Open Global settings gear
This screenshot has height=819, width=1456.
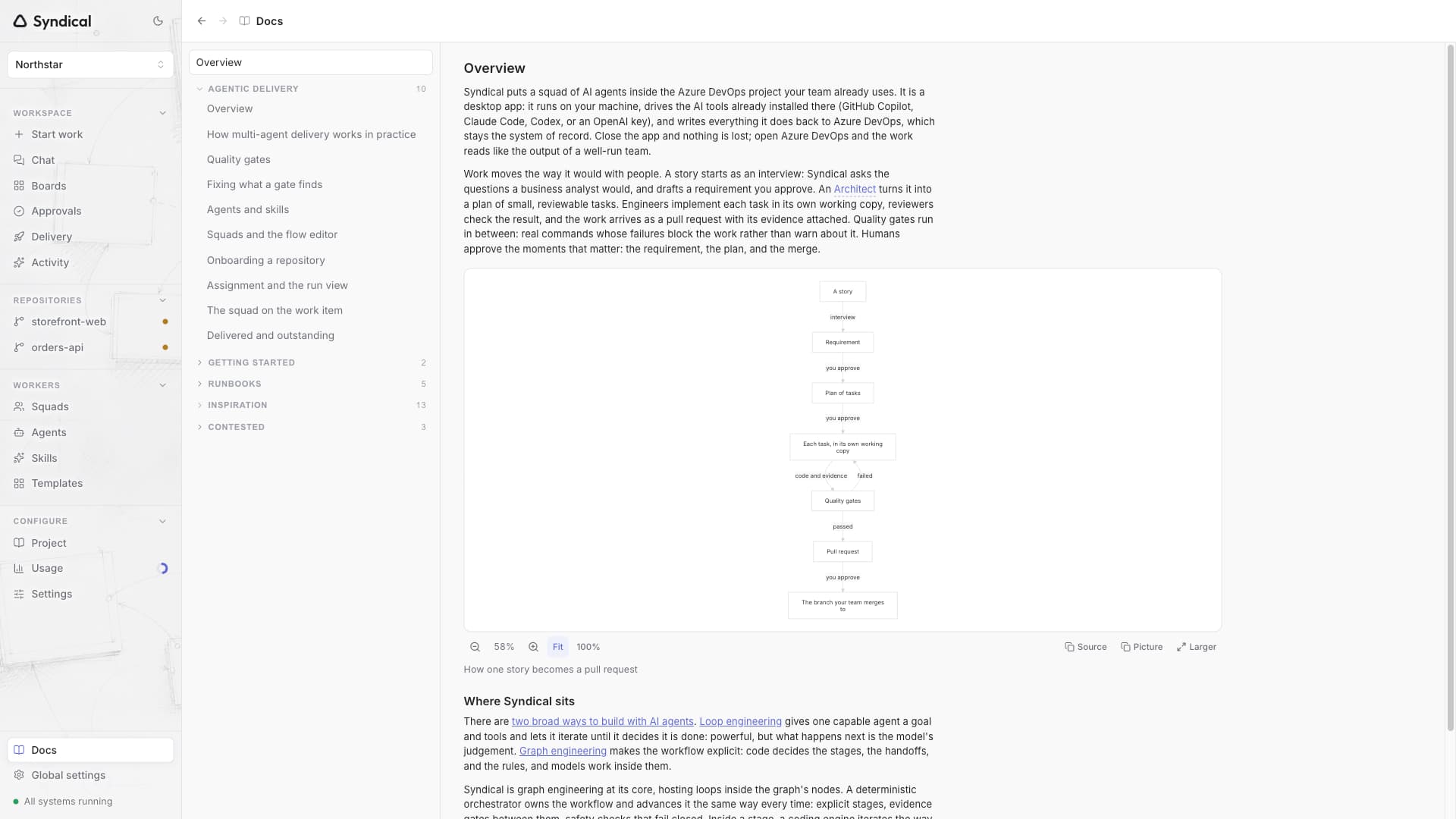(x=19, y=775)
